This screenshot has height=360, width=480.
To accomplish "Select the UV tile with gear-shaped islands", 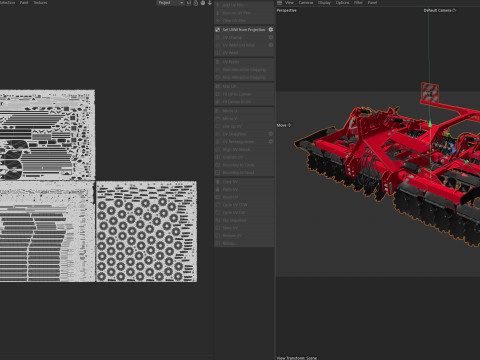I will (146, 232).
